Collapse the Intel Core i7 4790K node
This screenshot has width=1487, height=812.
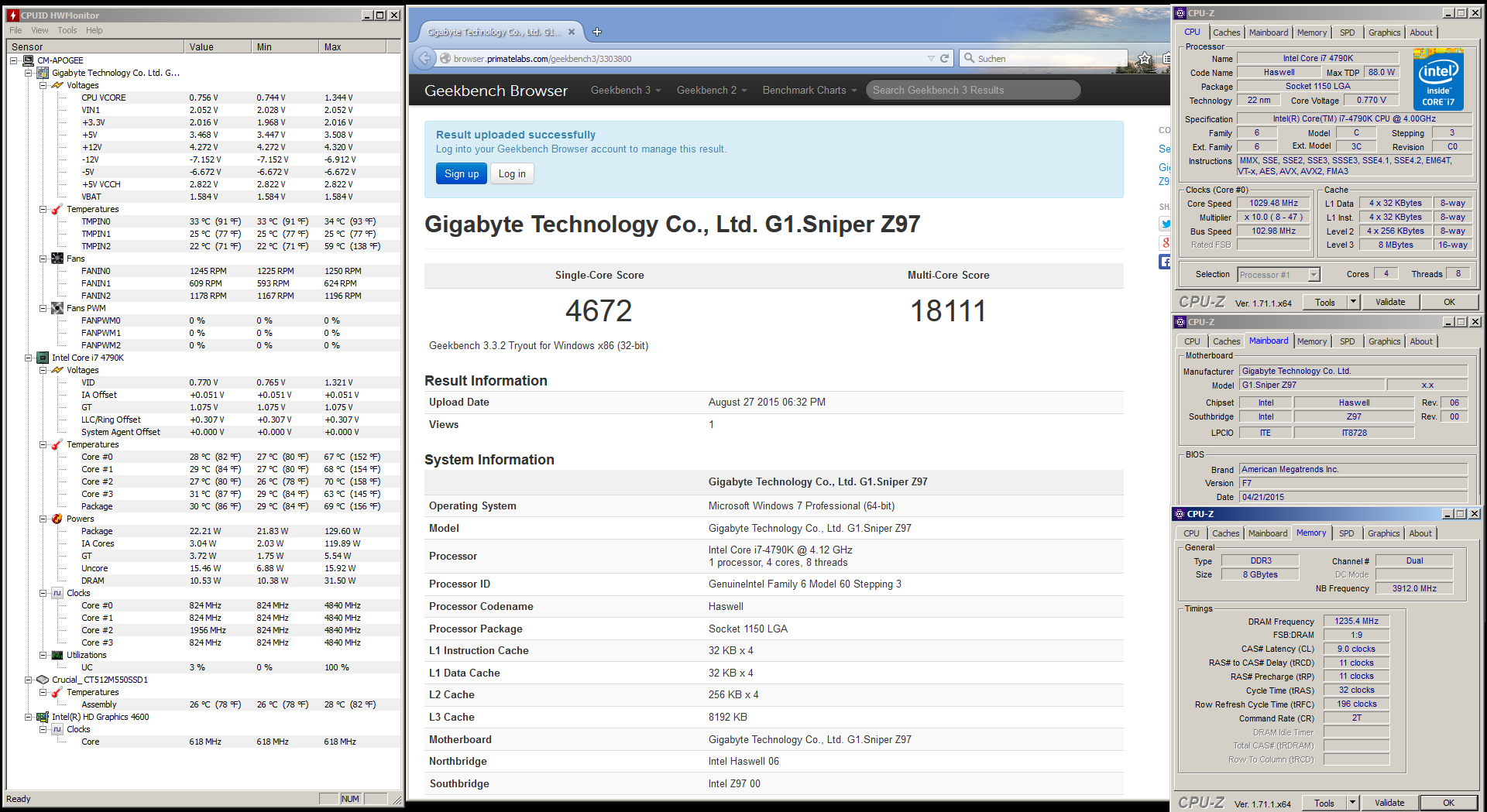coord(29,358)
